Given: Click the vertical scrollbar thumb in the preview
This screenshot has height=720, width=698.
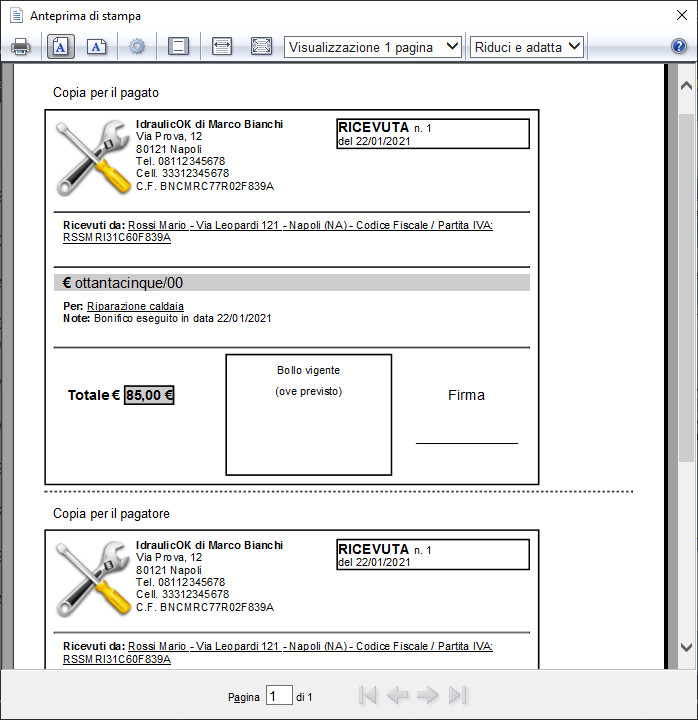Looking at the screenshot, I should tap(686, 300).
